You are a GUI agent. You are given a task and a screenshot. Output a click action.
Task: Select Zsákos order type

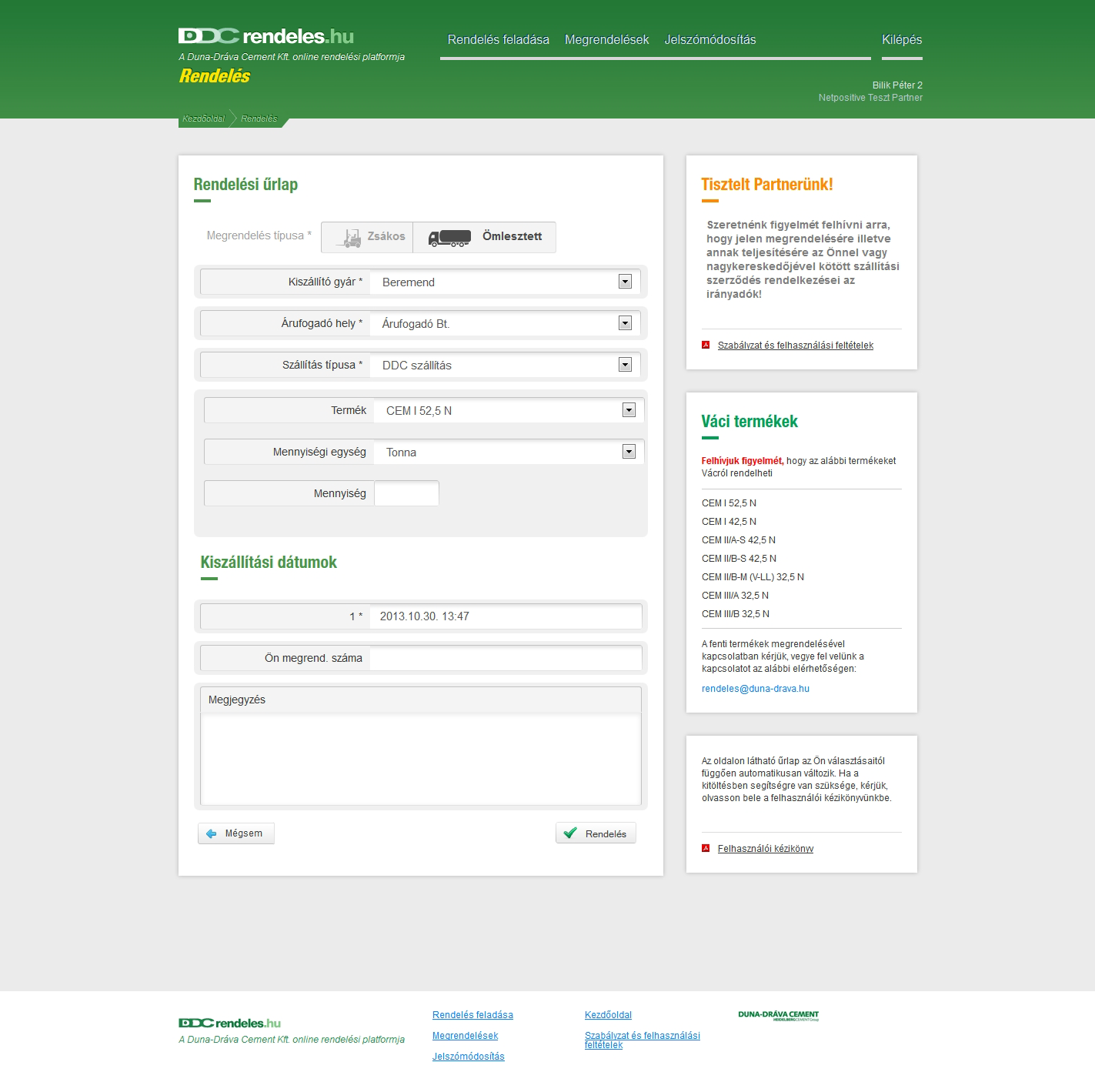coord(367,237)
